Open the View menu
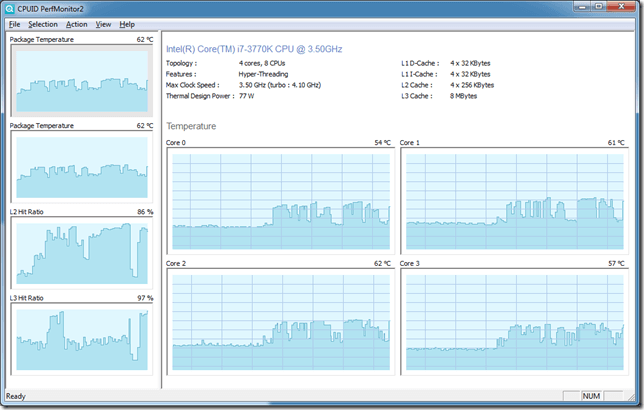The width and height of the screenshot is (644, 410). click(103, 24)
